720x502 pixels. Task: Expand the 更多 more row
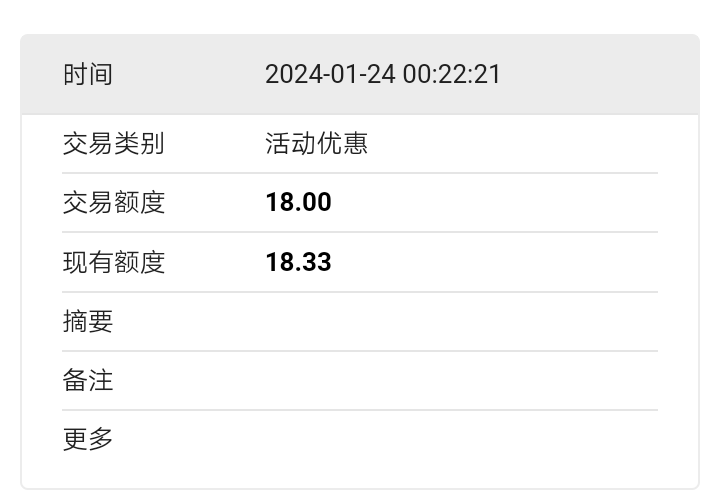click(x=360, y=440)
